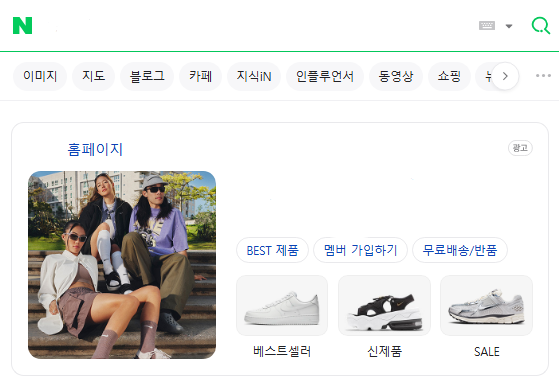Click the 홈페이지 link
The image size is (559, 387).
(x=95, y=149)
